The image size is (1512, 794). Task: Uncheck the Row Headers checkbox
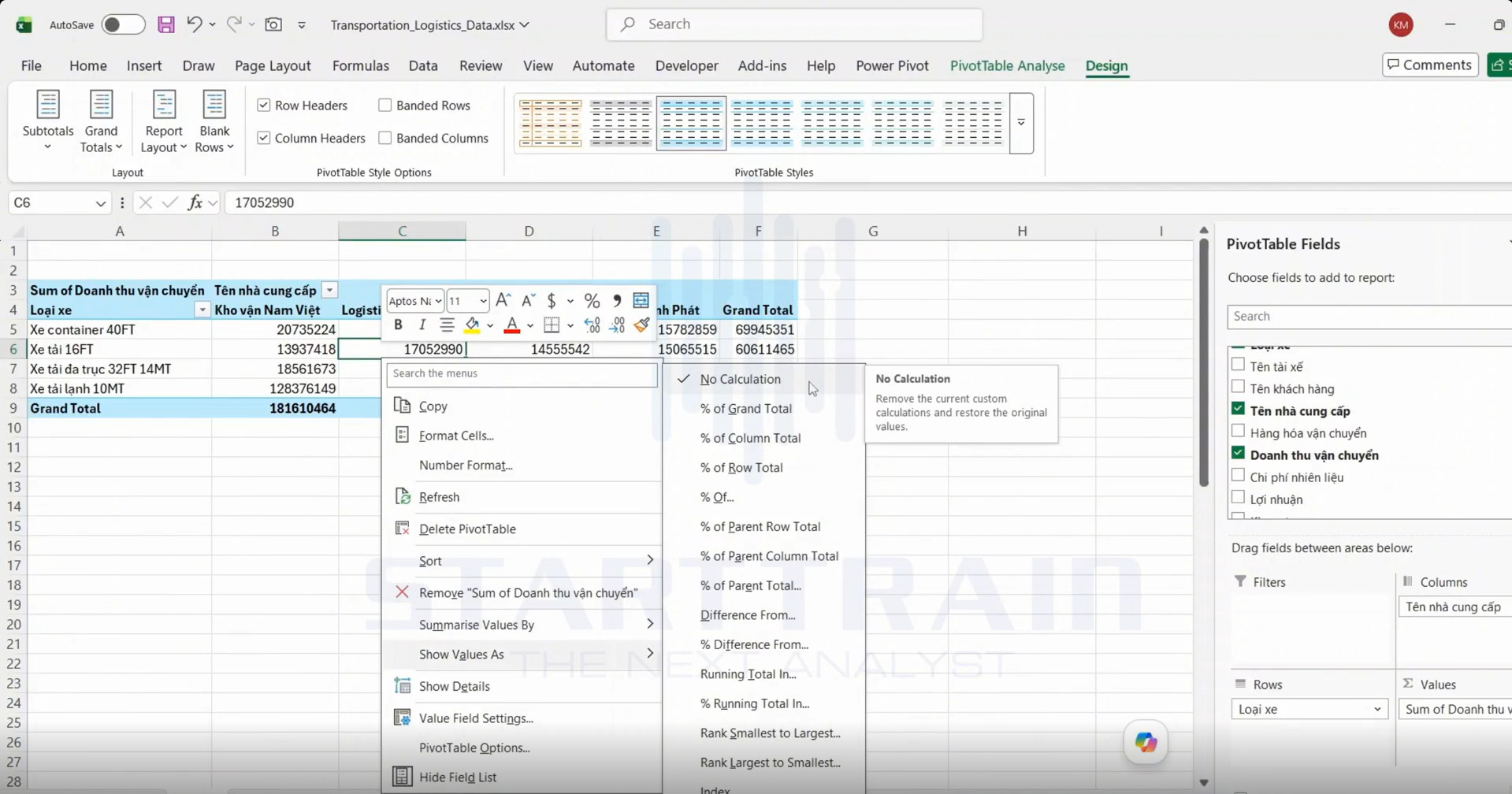264,105
